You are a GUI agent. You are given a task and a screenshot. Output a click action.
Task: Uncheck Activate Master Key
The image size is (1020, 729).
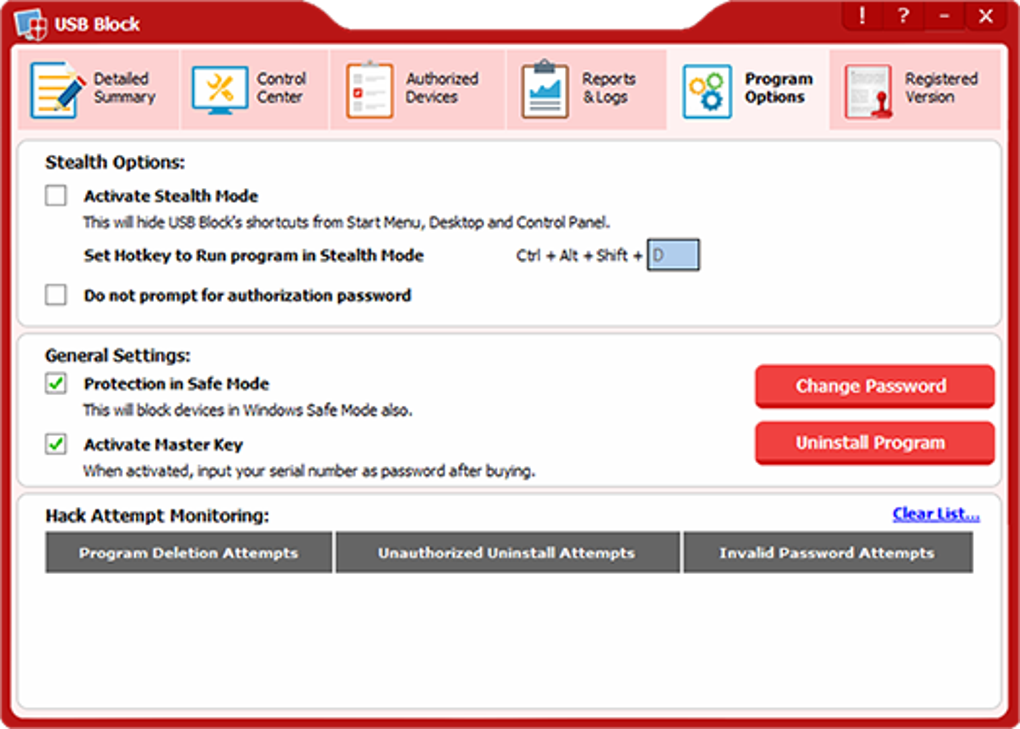pos(56,444)
